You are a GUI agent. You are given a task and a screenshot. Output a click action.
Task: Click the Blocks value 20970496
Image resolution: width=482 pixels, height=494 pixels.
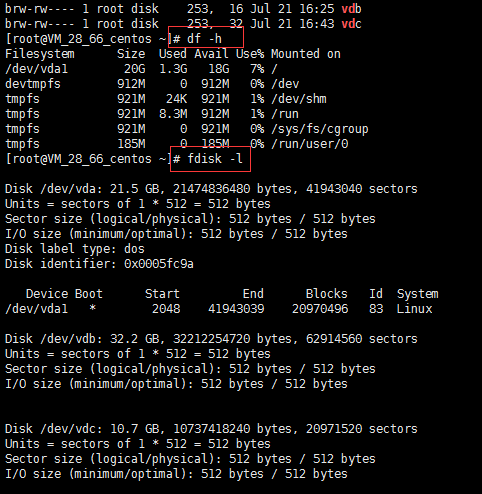pyautogui.click(x=320, y=309)
